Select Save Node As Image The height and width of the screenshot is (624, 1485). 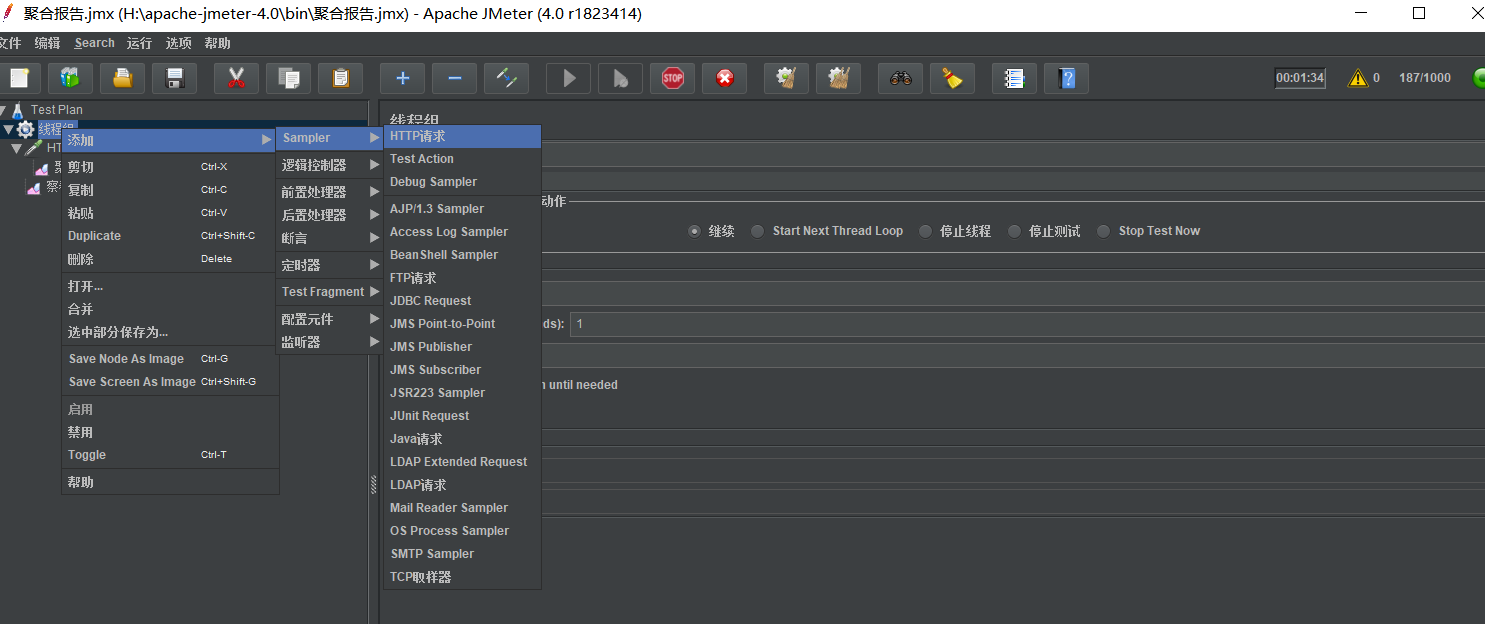(x=170, y=359)
